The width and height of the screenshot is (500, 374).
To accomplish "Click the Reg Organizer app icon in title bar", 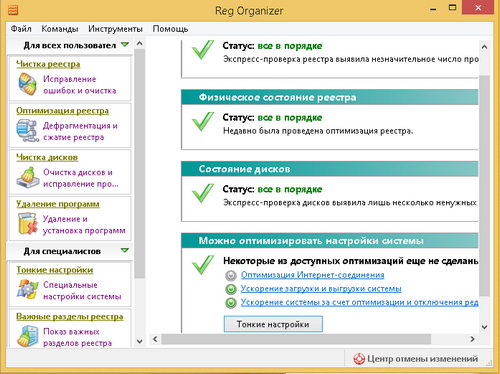I will tap(13, 10).
